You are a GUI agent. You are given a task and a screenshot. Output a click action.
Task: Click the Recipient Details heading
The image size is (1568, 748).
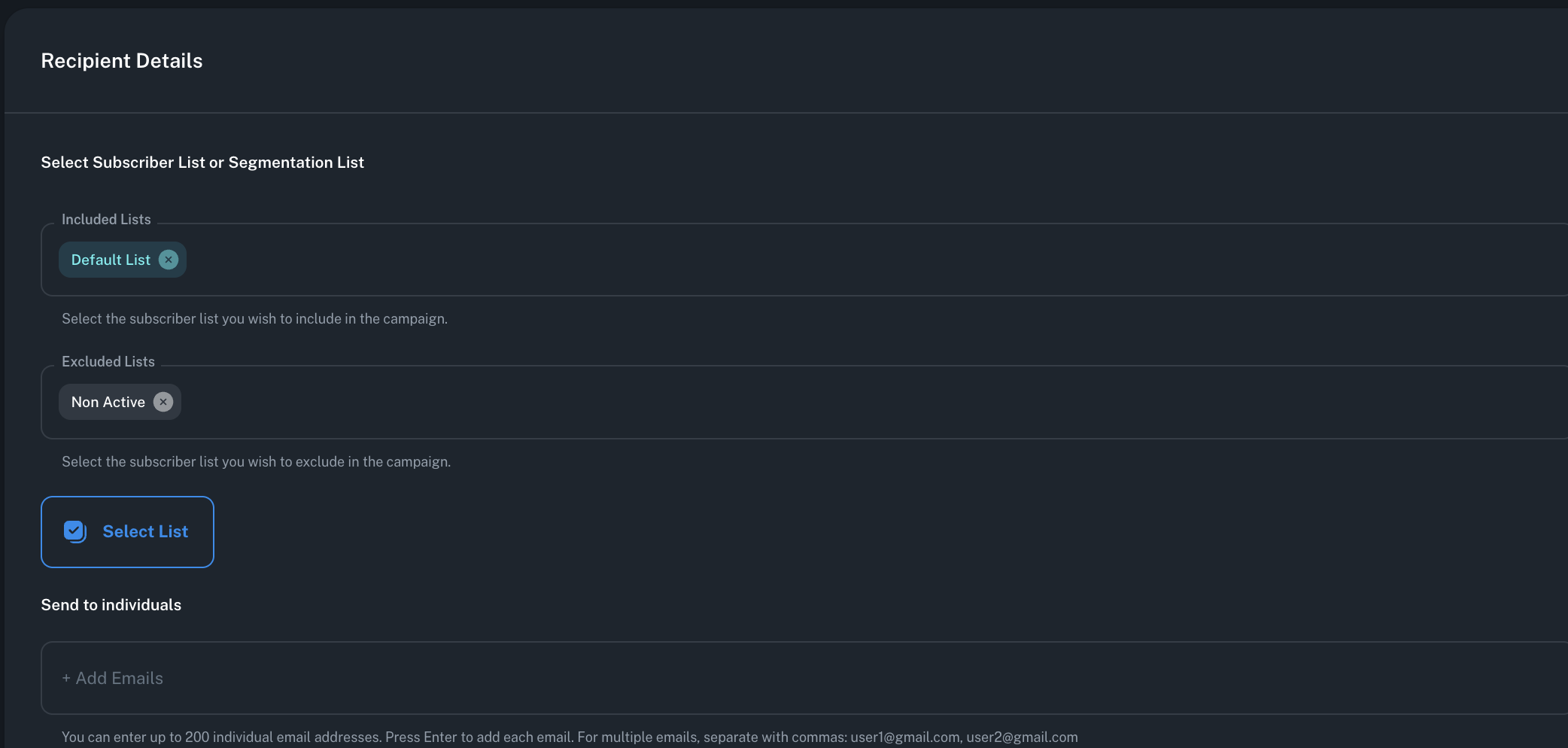pos(122,61)
